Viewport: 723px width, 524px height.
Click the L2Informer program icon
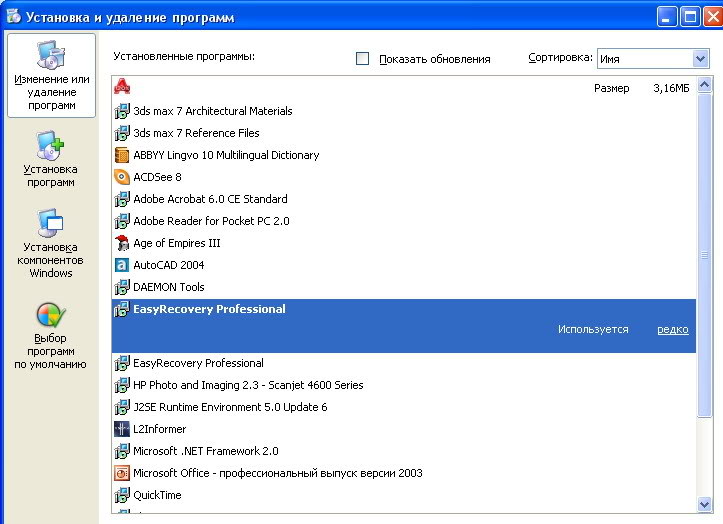pyautogui.click(x=122, y=429)
